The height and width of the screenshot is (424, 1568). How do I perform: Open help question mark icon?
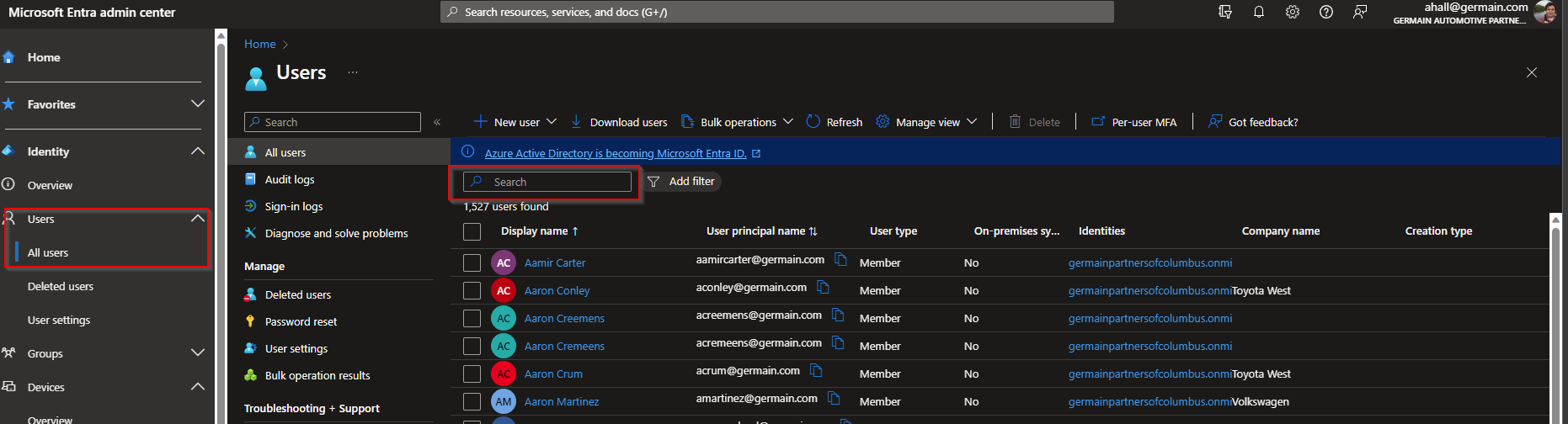pyautogui.click(x=1326, y=12)
